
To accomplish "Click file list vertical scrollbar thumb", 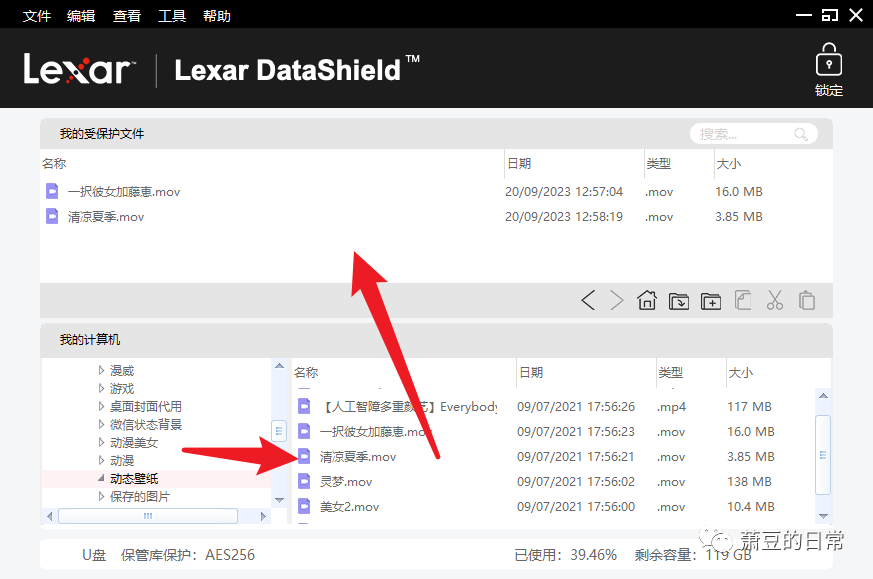I will [823, 455].
